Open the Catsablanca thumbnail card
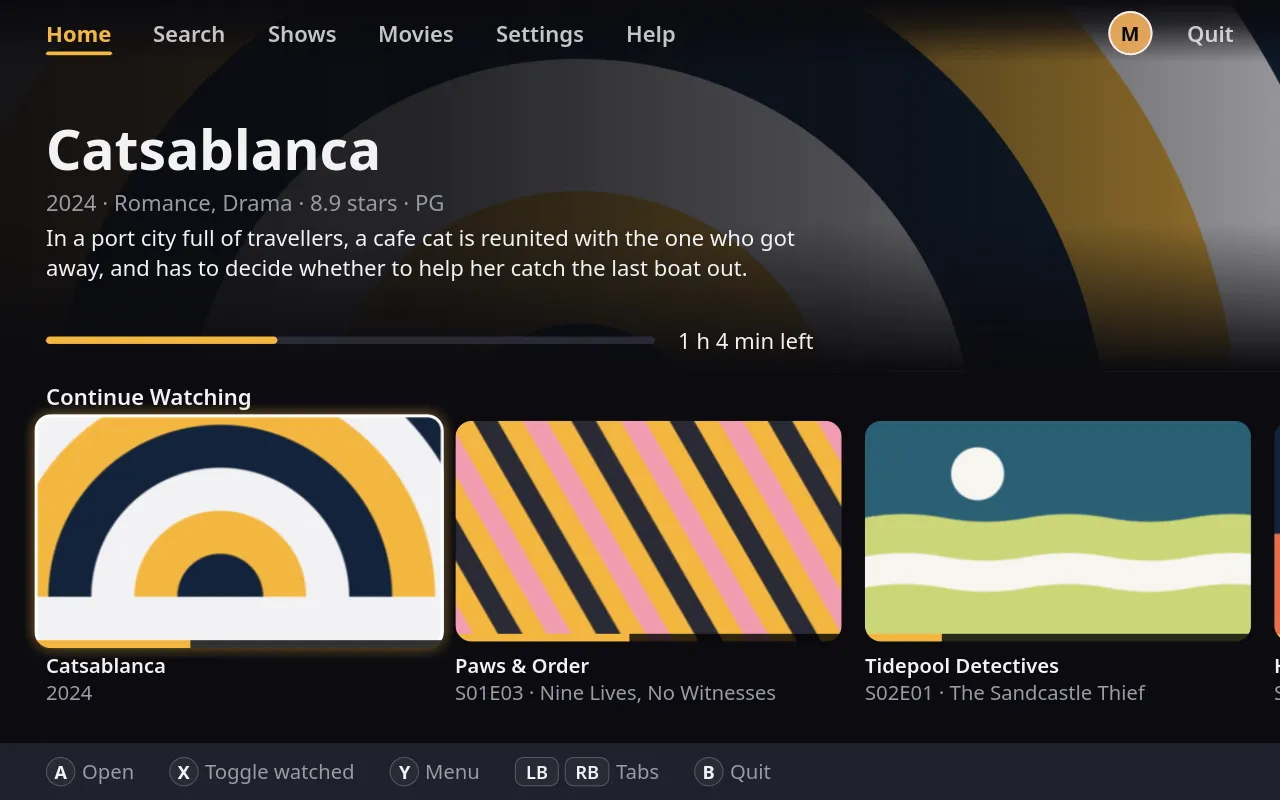1280x800 pixels. coord(240,531)
